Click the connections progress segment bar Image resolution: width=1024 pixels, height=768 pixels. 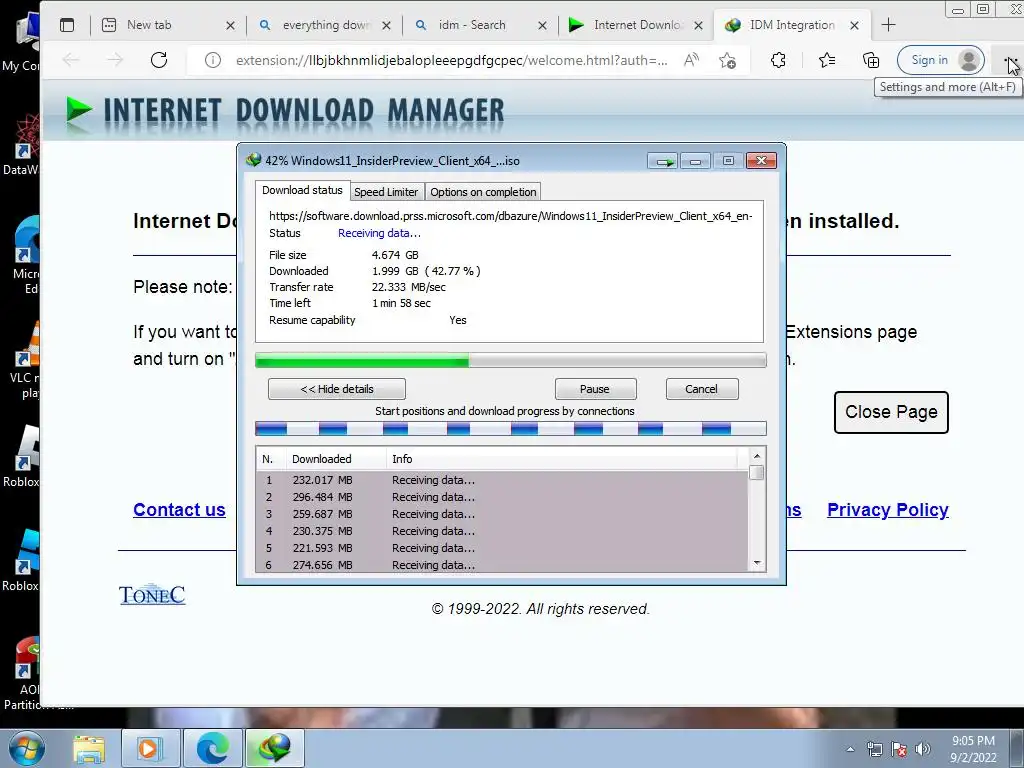coord(510,428)
